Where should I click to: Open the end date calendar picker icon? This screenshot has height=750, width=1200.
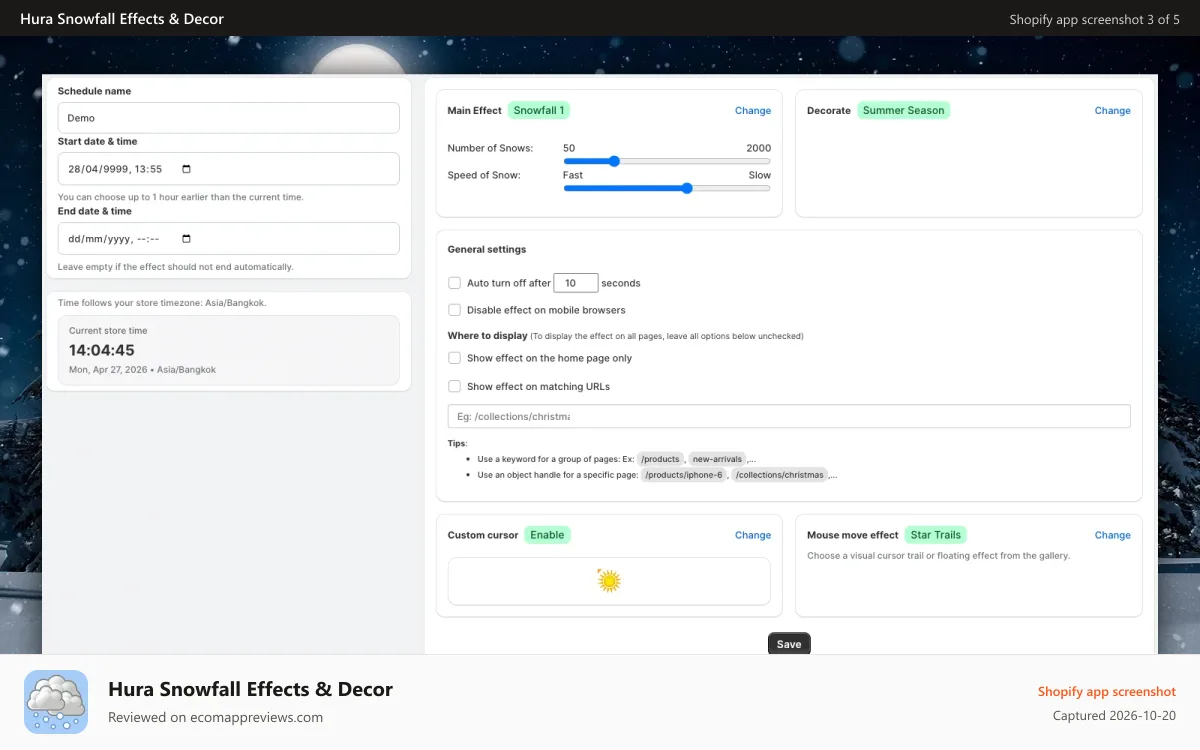point(186,239)
